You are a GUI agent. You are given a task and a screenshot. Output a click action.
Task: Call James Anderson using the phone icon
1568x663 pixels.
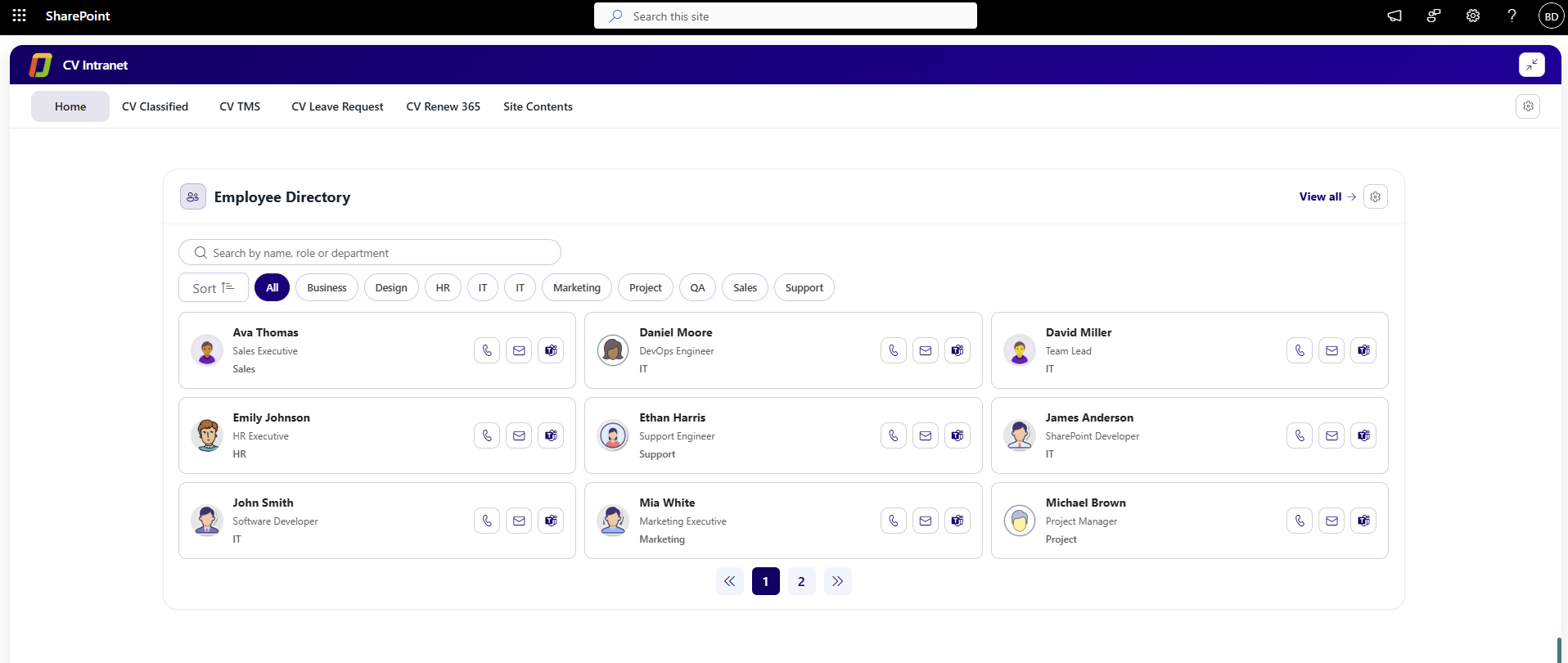pos(1300,435)
